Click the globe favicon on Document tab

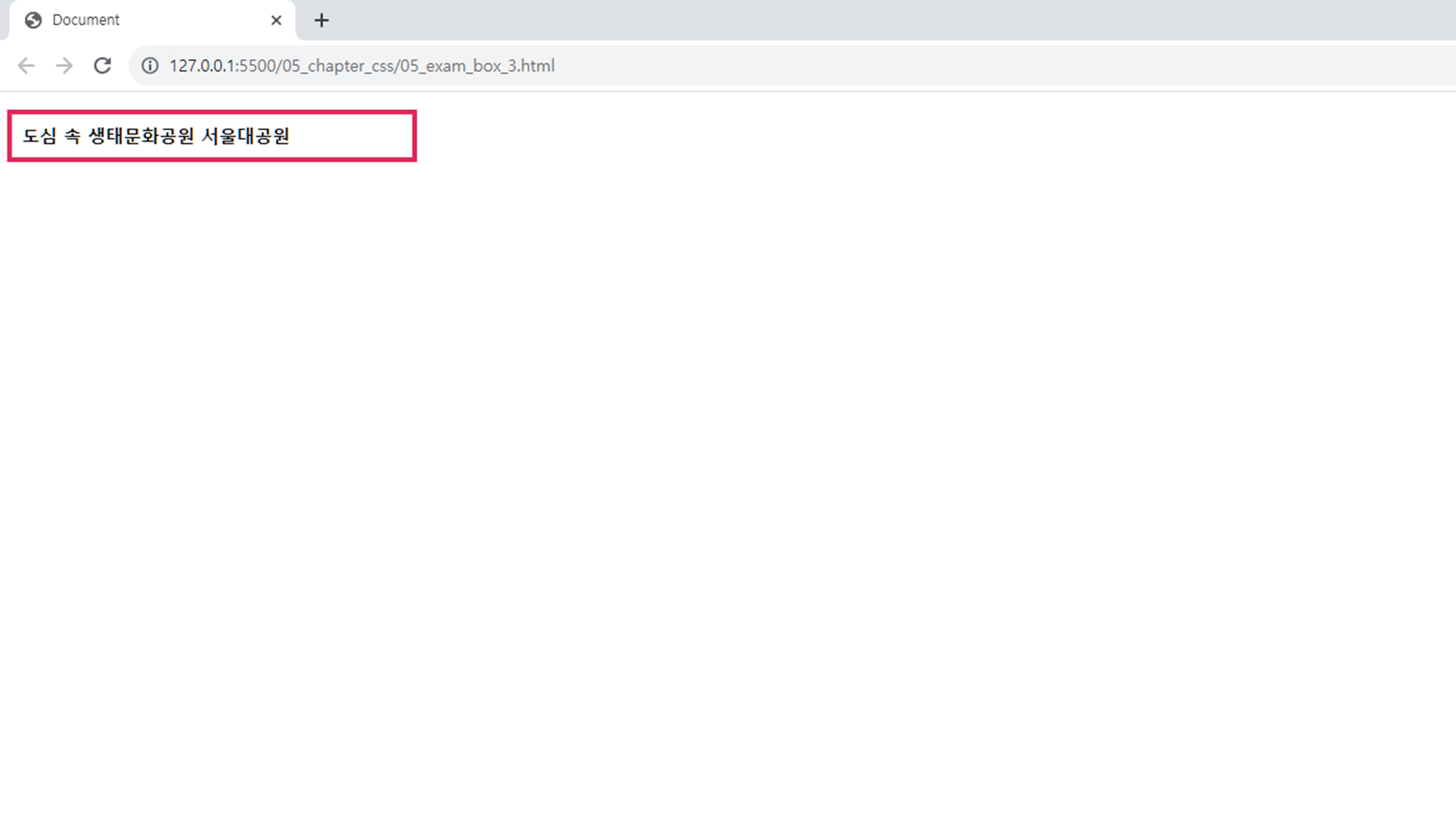33,20
